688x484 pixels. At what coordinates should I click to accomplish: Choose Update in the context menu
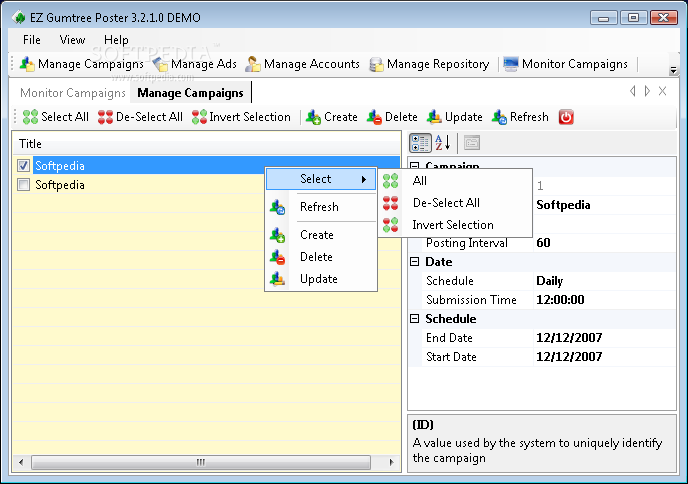(321, 279)
